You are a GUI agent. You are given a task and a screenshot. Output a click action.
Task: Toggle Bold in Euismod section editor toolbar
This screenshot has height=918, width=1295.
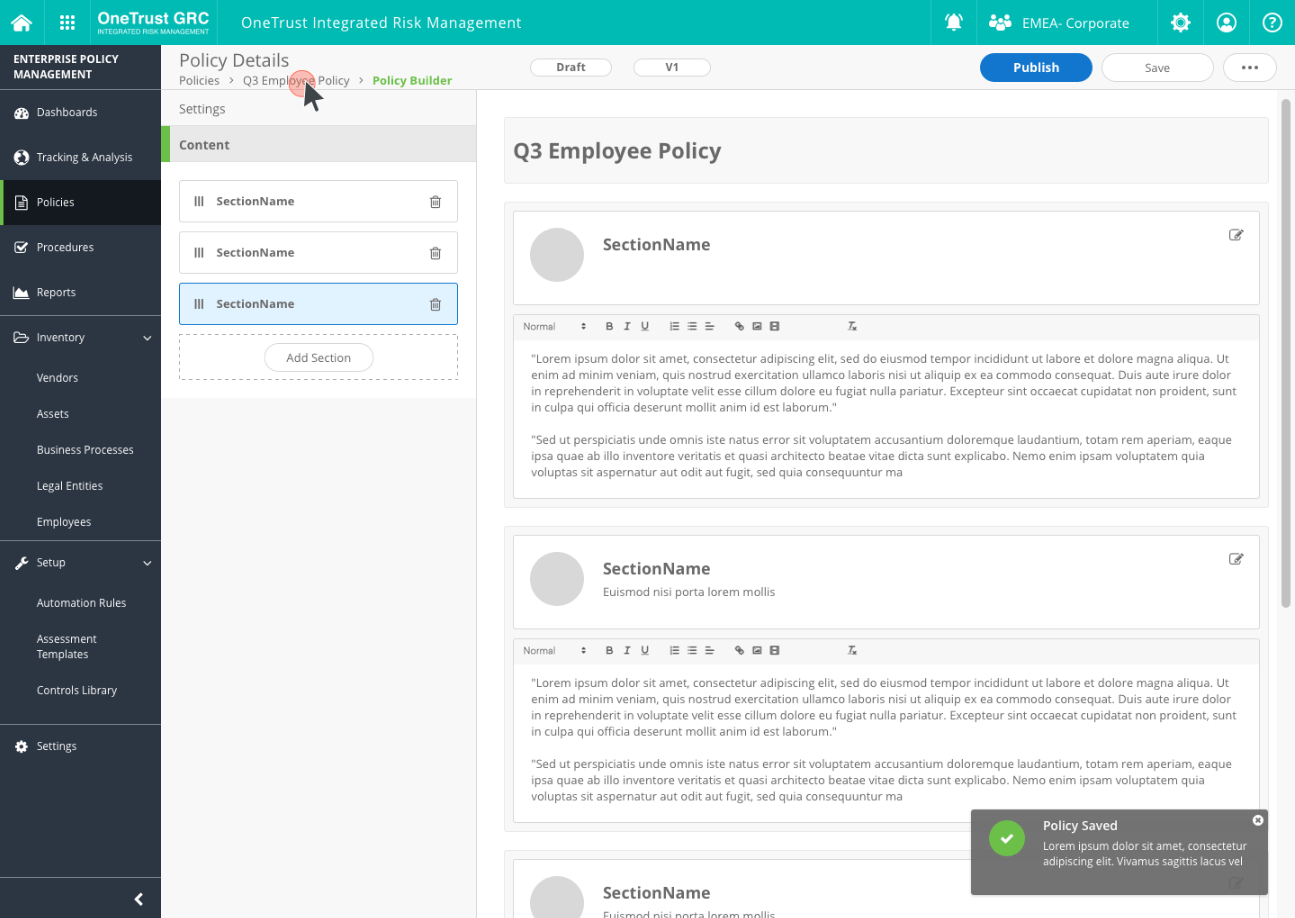[609, 651]
